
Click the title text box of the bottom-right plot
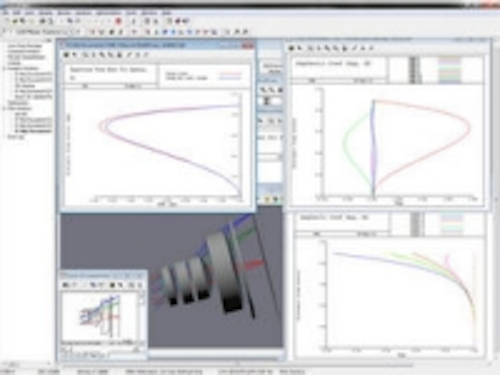coord(343,221)
